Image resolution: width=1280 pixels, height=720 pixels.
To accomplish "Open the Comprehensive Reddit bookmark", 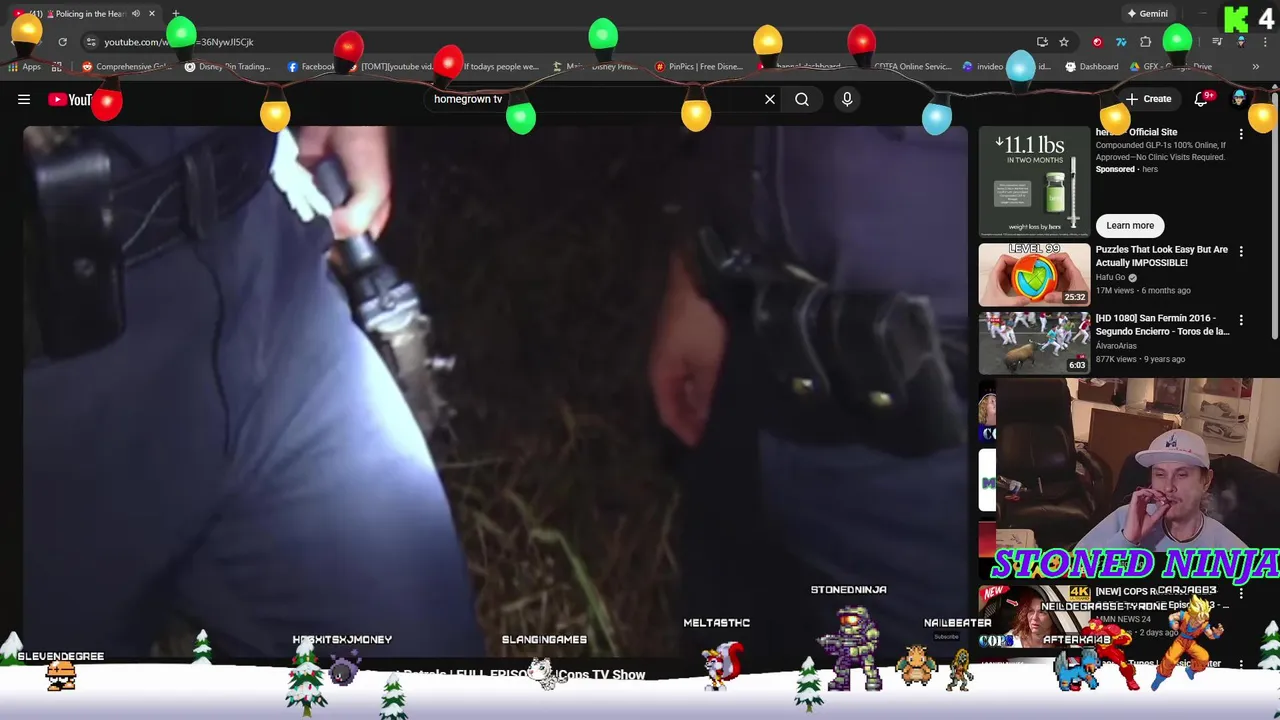I will coord(127,67).
